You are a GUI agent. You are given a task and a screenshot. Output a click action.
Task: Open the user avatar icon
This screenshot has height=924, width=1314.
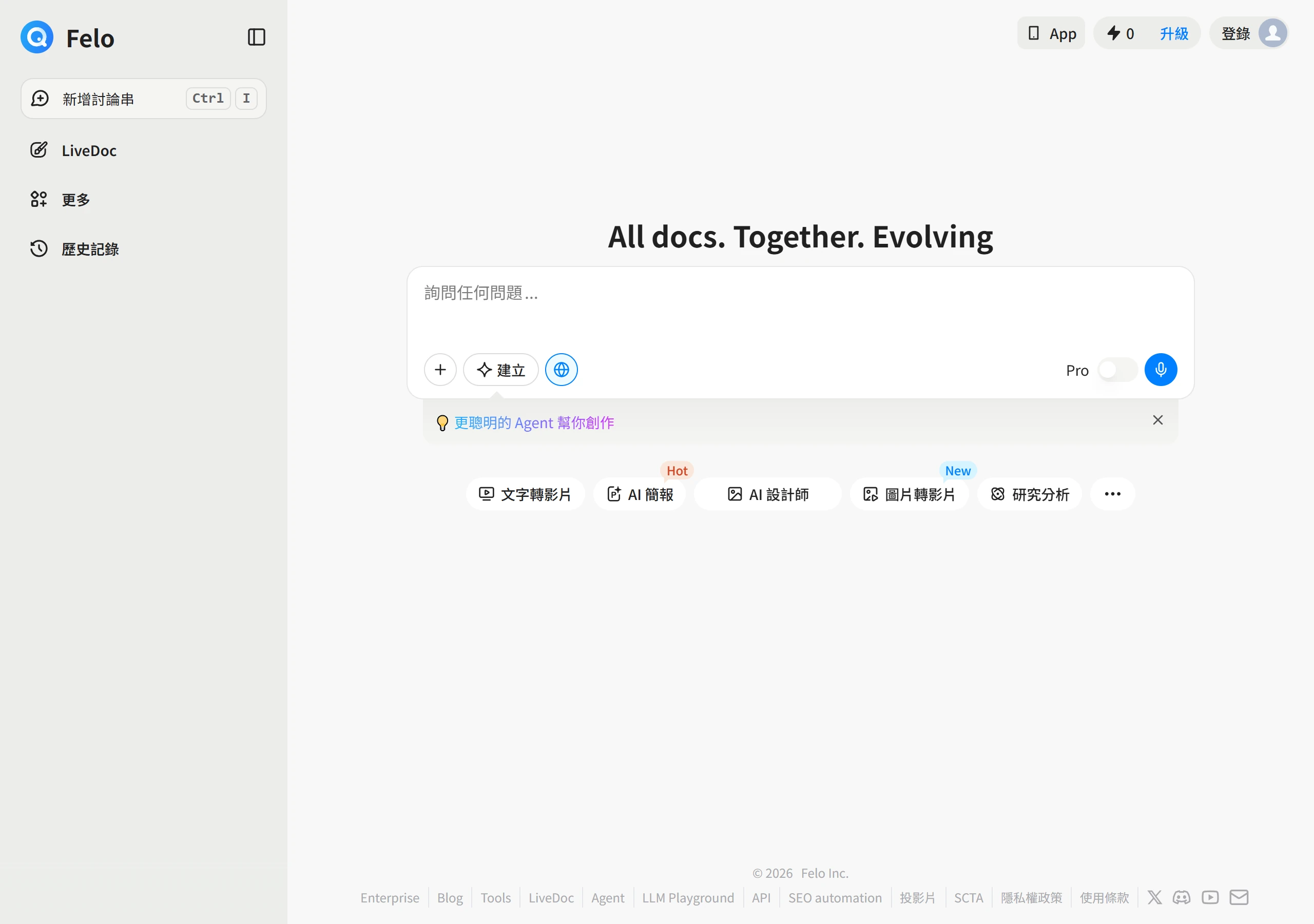(x=1273, y=33)
